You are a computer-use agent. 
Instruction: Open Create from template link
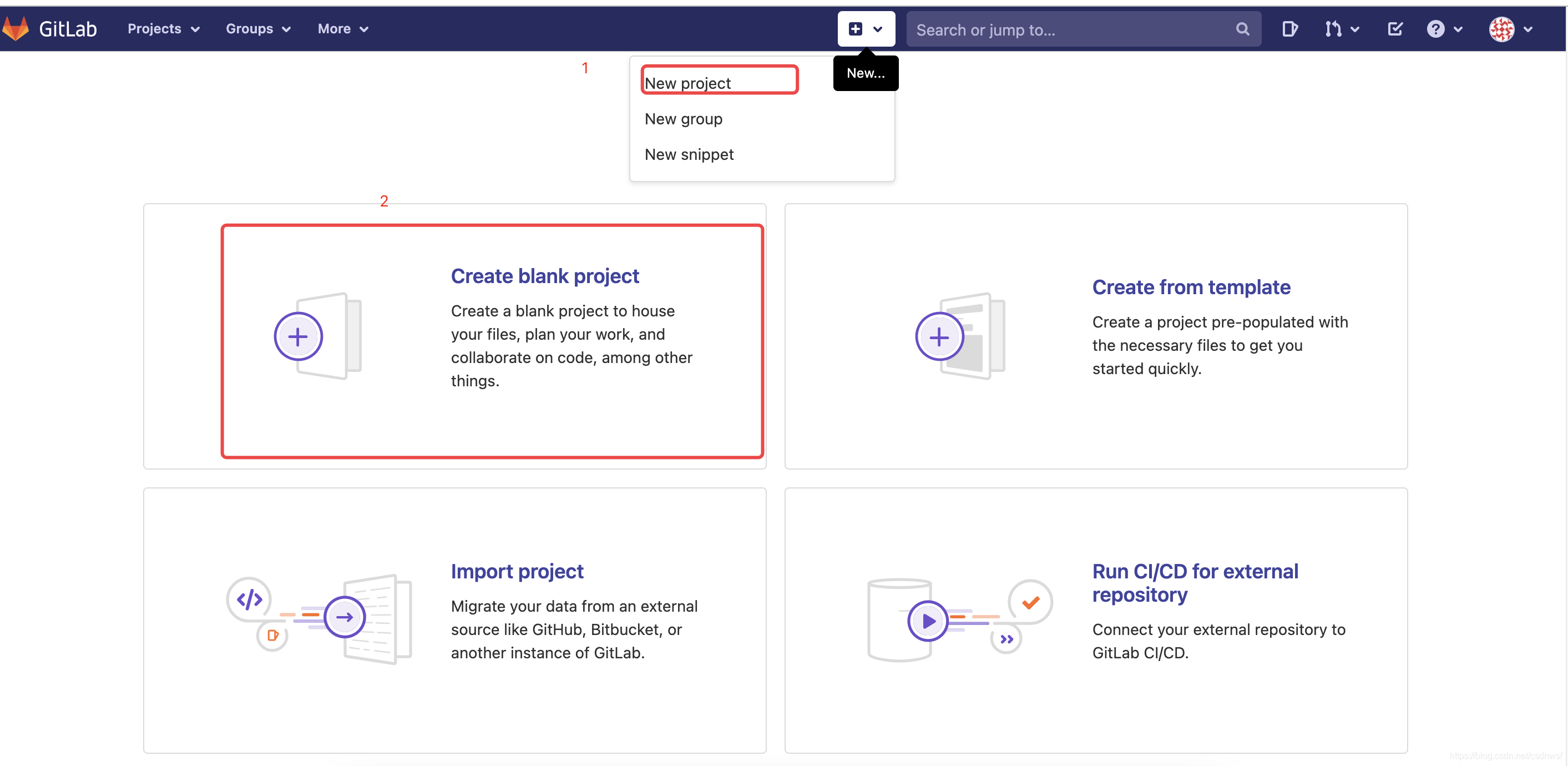pos(1191,287)
